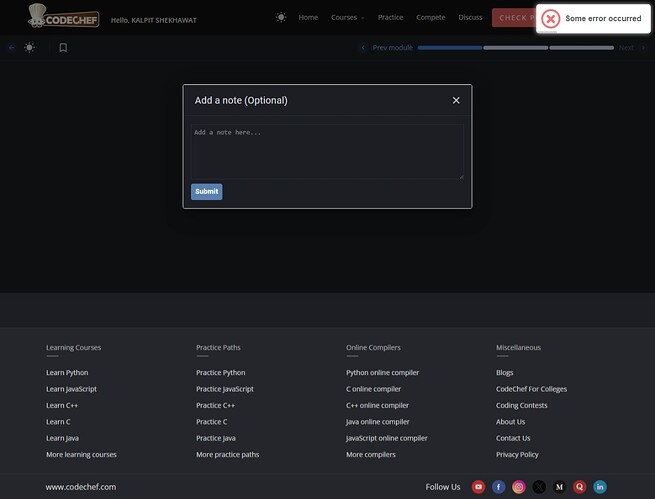Screen dimensions: 655x499
Task: Click www.codechef.com footer link
Action: pyautogui.click(x=81, y=487)
